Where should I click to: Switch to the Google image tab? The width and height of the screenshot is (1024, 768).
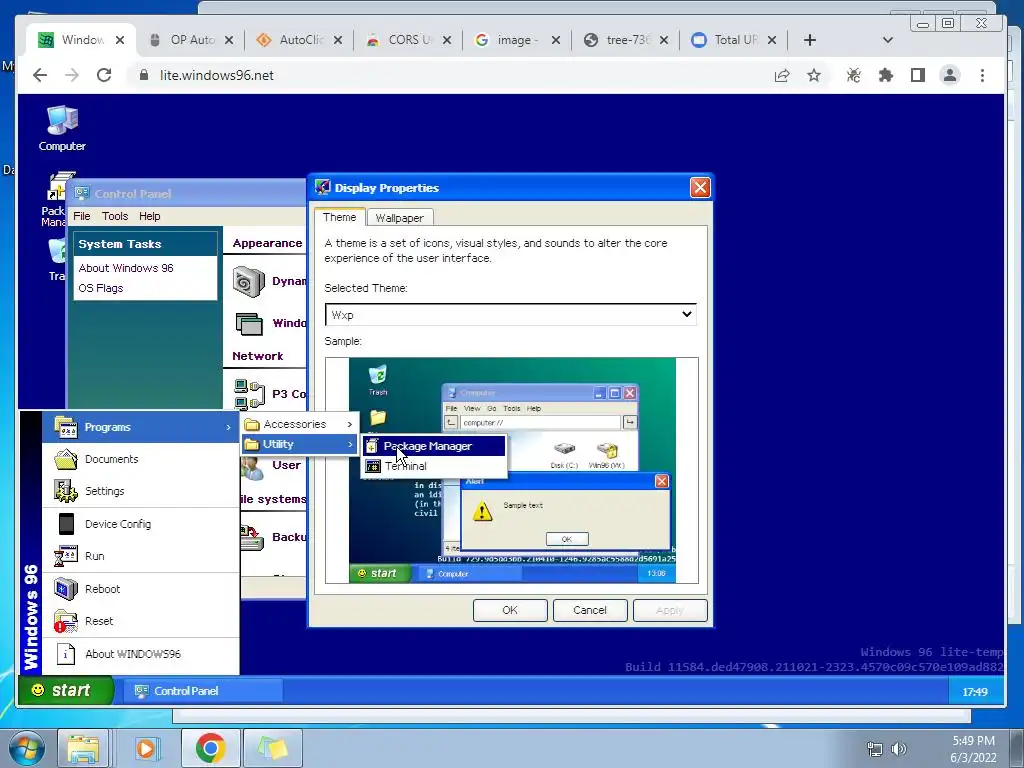[517, 40]
